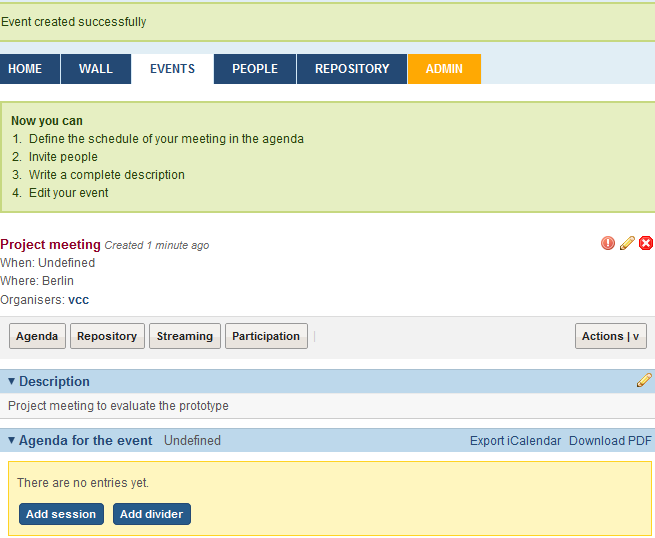
Task: Select the EVENTS tab
Action: (x=172, y=69)
